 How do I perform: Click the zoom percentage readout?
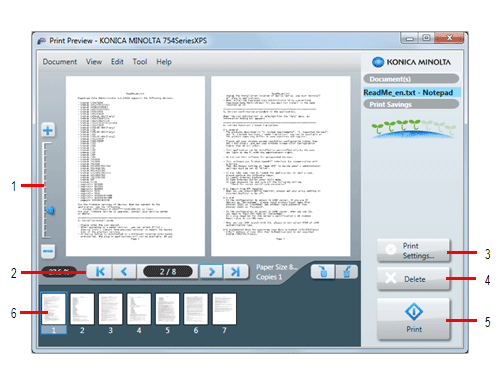pyautogui.click(x=59, y=272)
